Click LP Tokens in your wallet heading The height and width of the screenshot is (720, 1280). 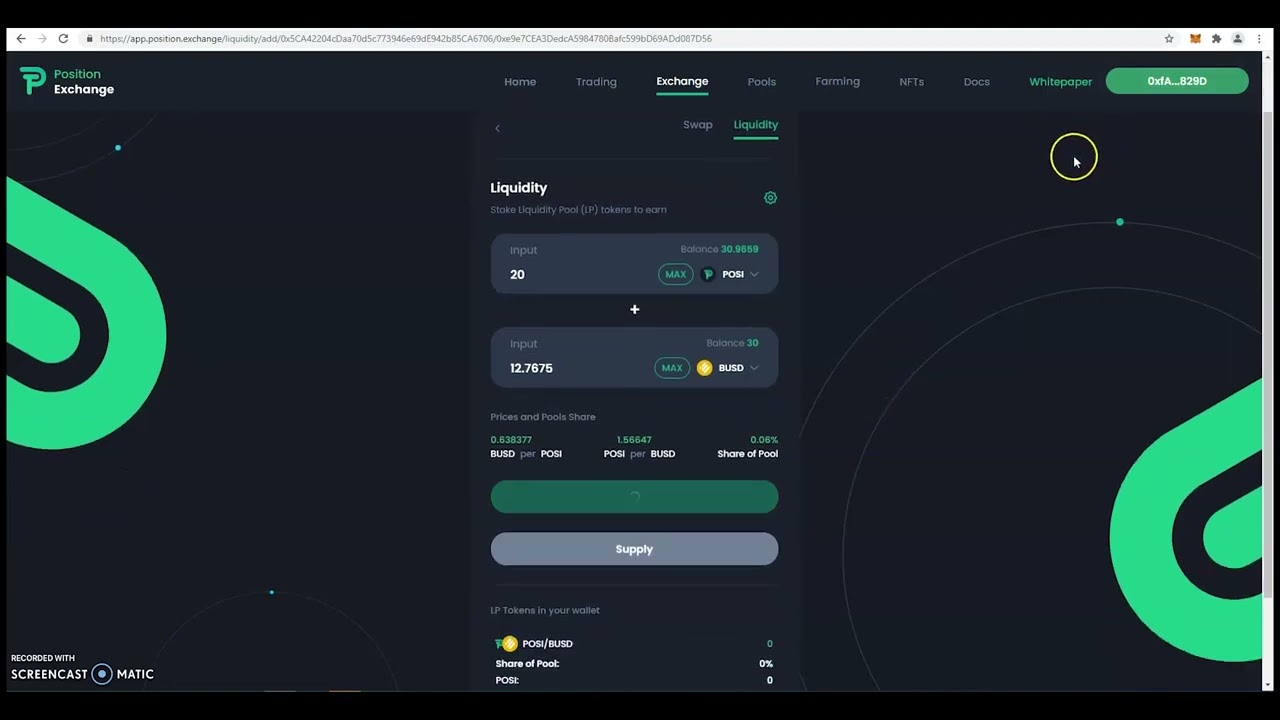click(545, 610)
